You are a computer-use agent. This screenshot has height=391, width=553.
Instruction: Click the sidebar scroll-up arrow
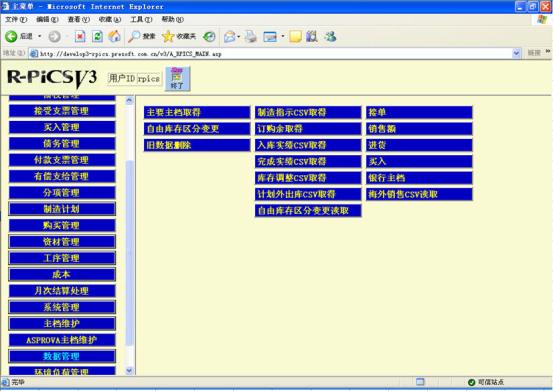pyautogui.click(x=129, y=100)
